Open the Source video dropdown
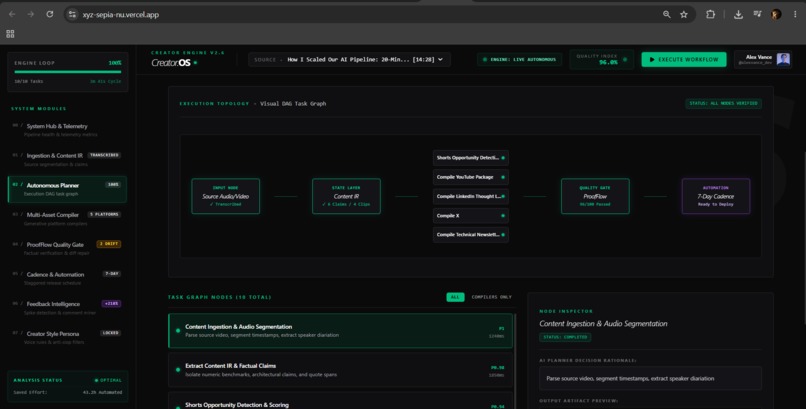The width and height of the screenshot is (806, 409). click(x=349, y=60)
